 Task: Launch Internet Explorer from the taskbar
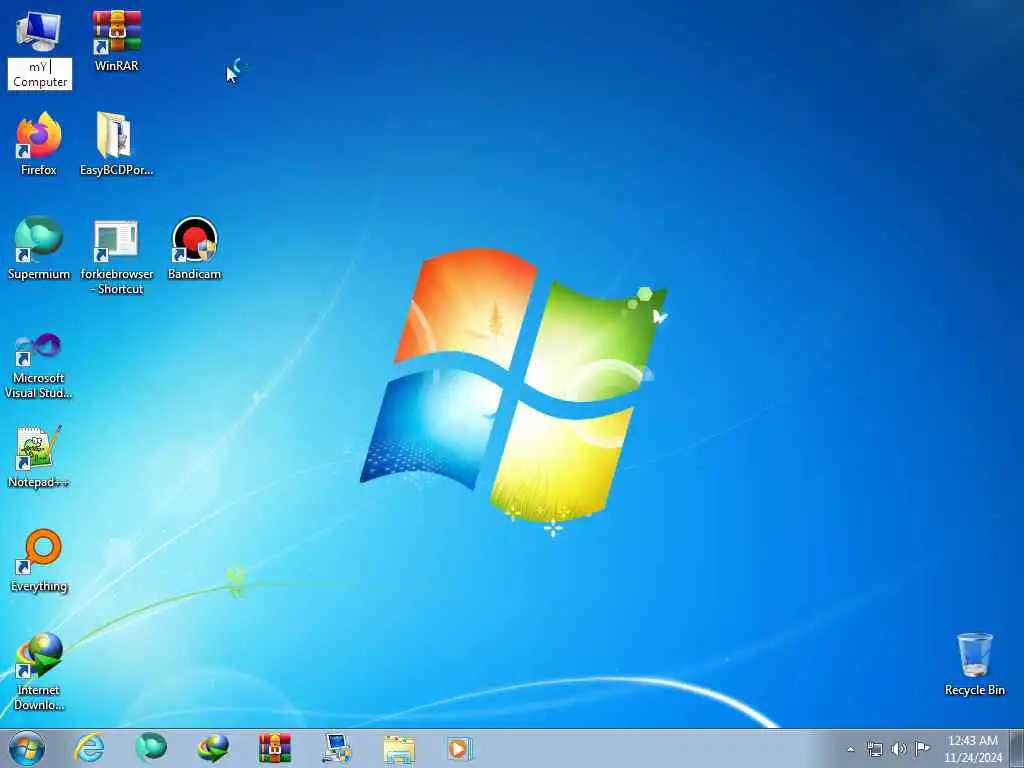(x=89, y=748)
